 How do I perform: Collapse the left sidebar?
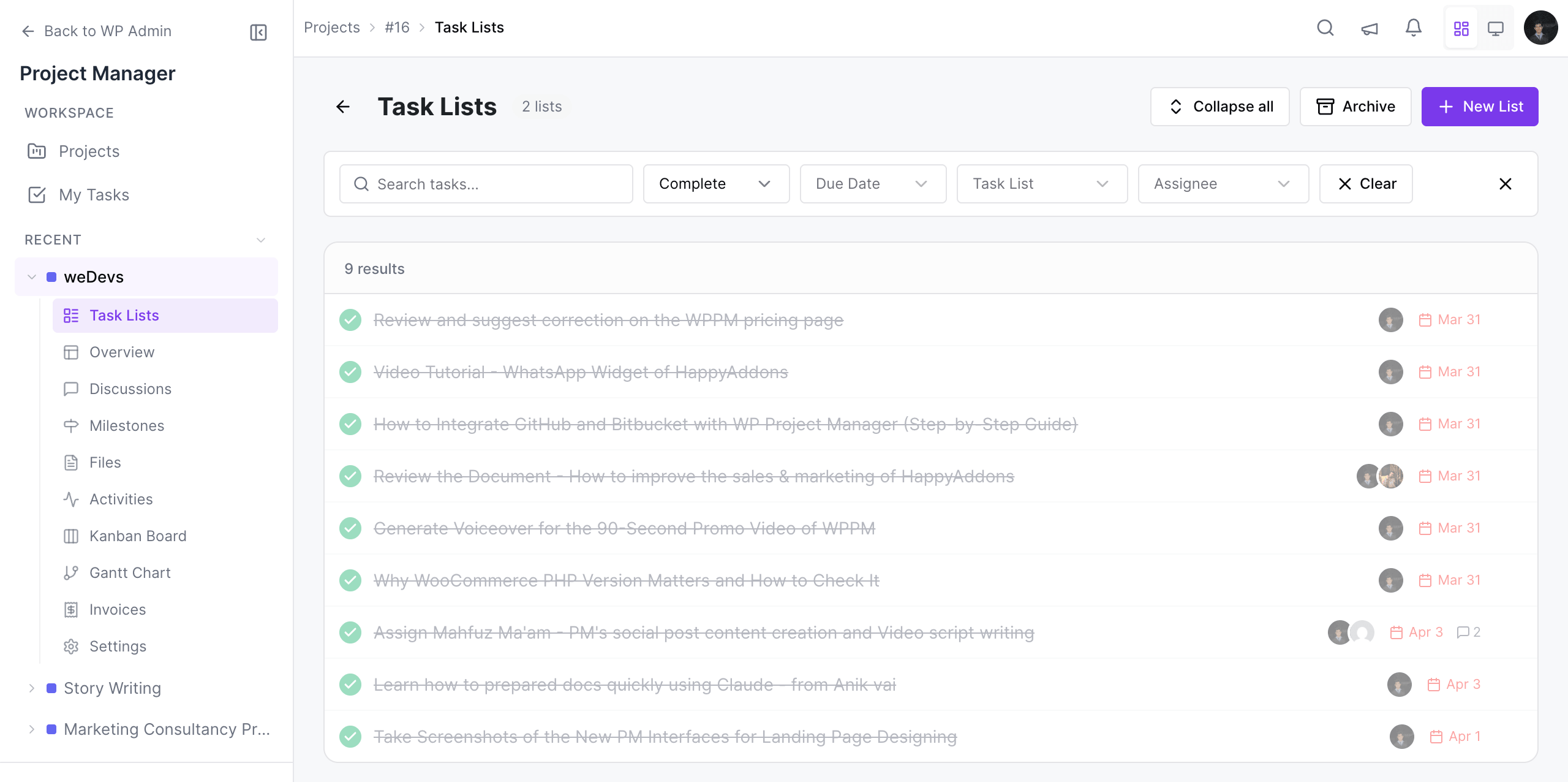258,32
